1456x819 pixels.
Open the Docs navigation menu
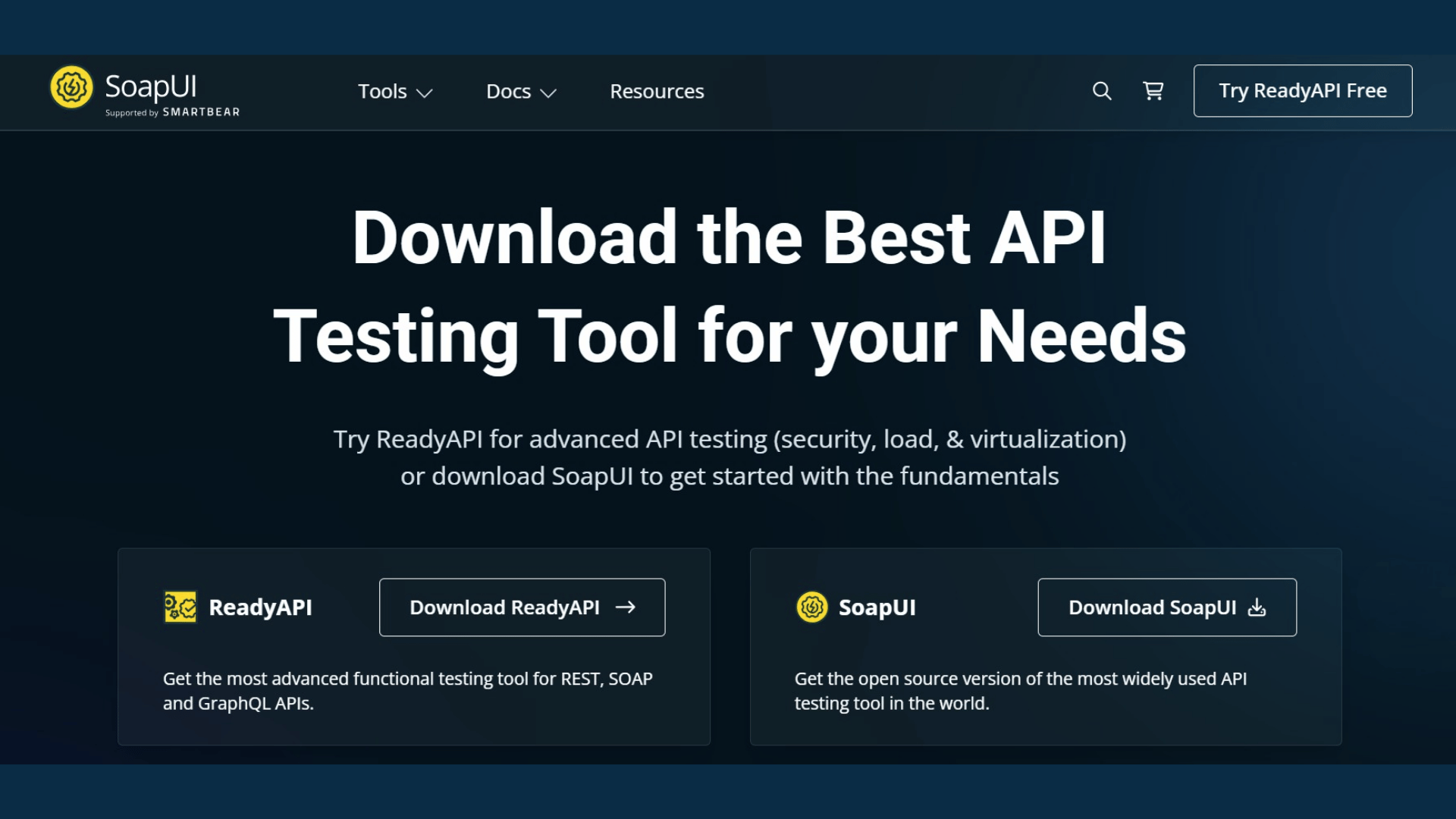pos(521,92)
